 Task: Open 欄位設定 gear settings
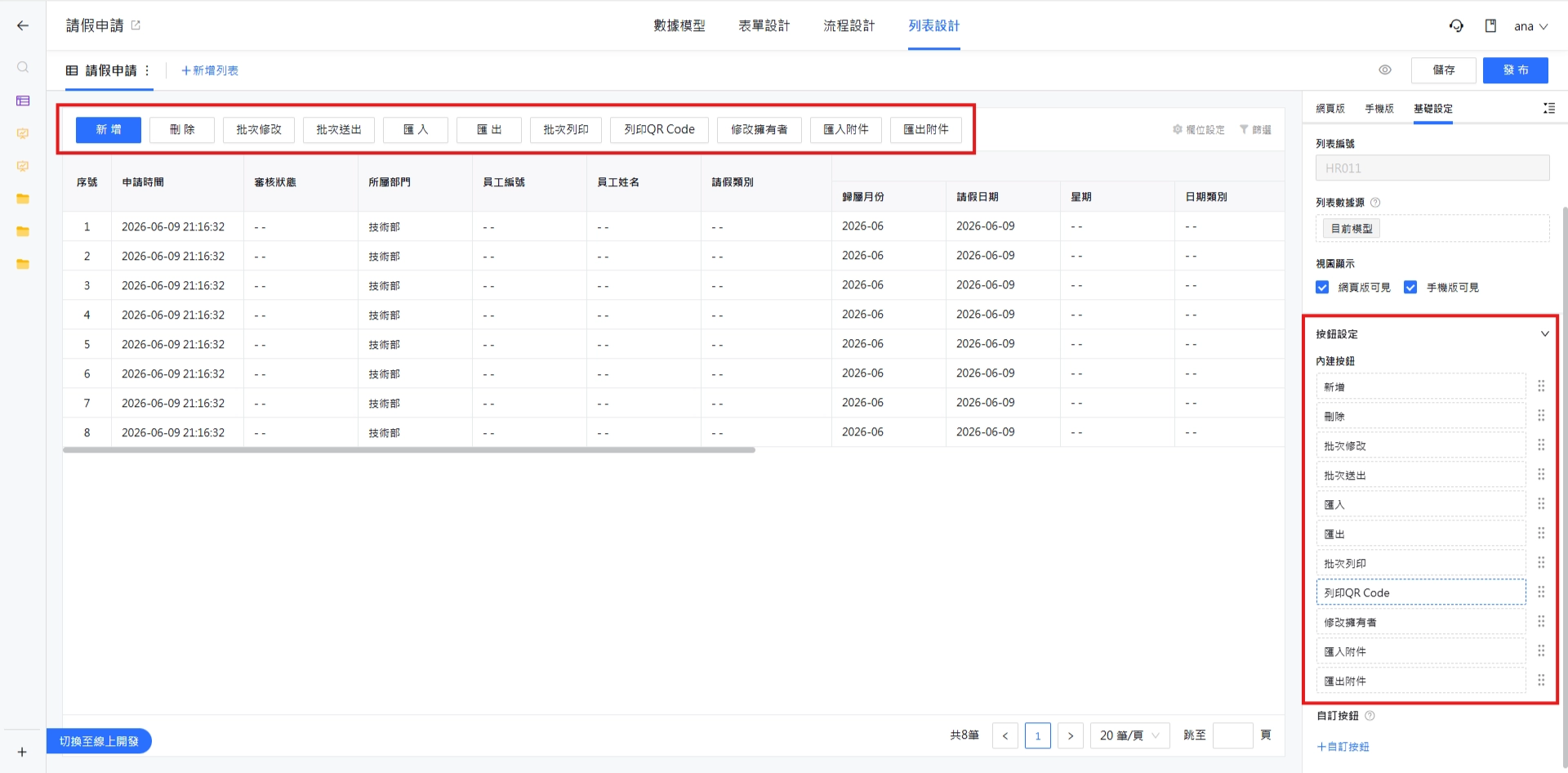pos(1199,130)
